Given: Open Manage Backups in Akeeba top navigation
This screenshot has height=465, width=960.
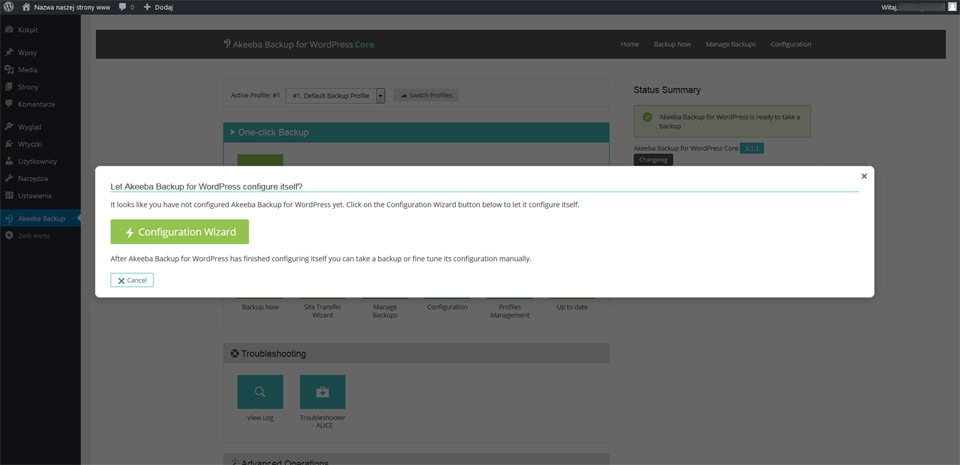Looking at the screenshot, I should coord(730,45).
